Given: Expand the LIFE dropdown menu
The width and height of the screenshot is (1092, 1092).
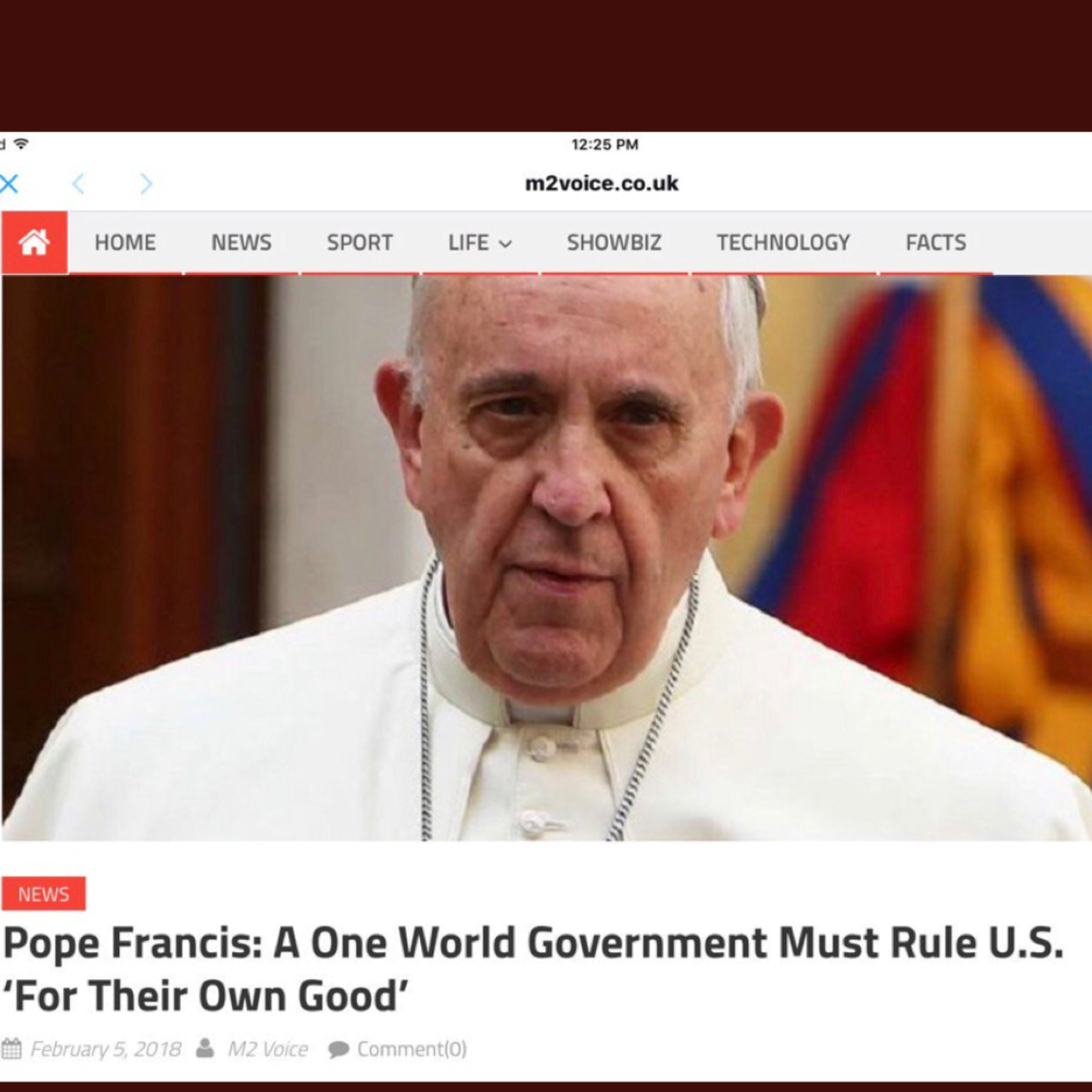Looking at the screenshot, I should click(480, 242).
